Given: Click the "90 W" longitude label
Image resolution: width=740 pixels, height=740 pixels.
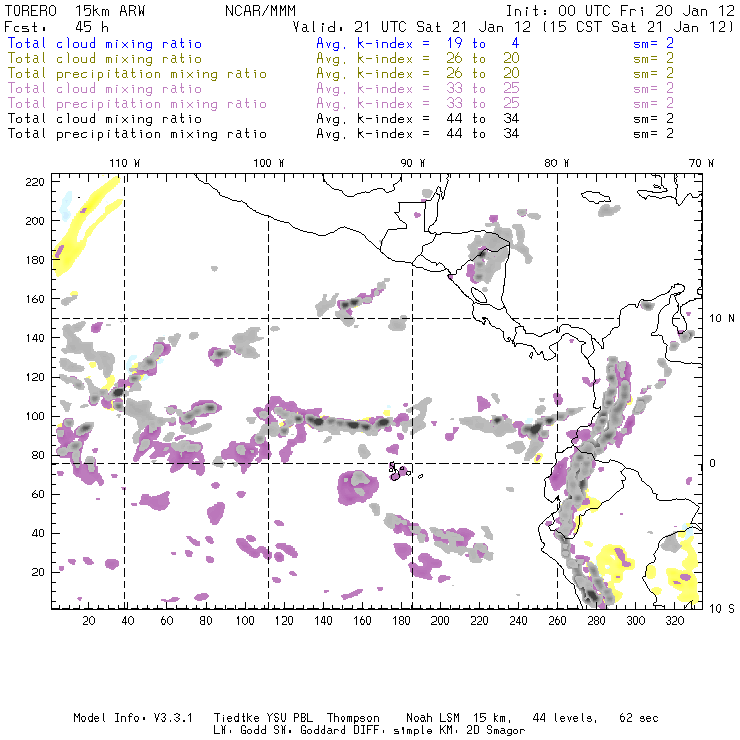Looking at the screenshot, I should (x=413, y=163).
